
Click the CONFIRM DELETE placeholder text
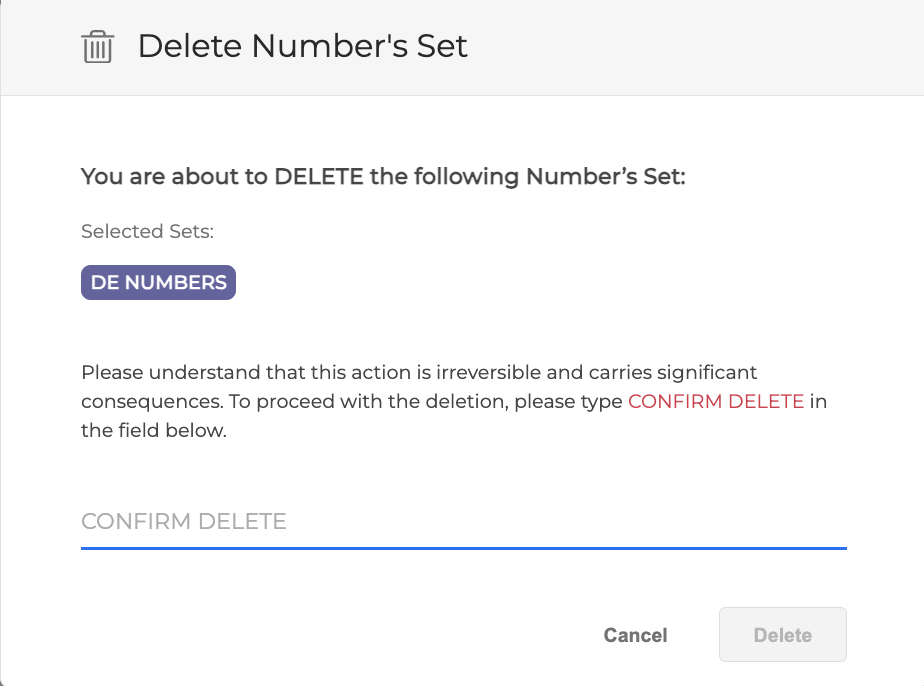[x=183, y=521]
